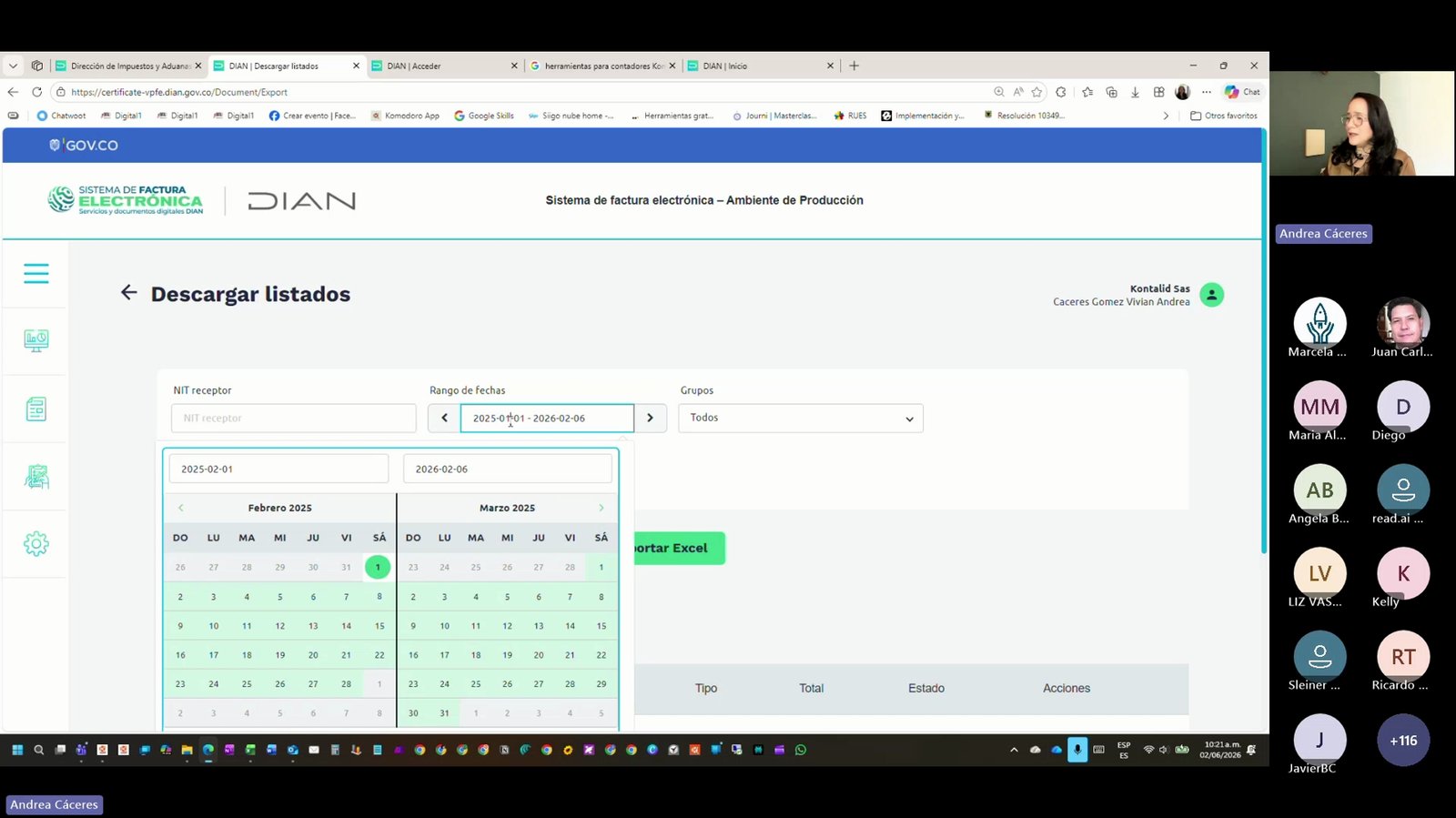Viewport: 1456px width, 818px height.
Task: Focus the NIT receptor input field
Action: (293, 418)
